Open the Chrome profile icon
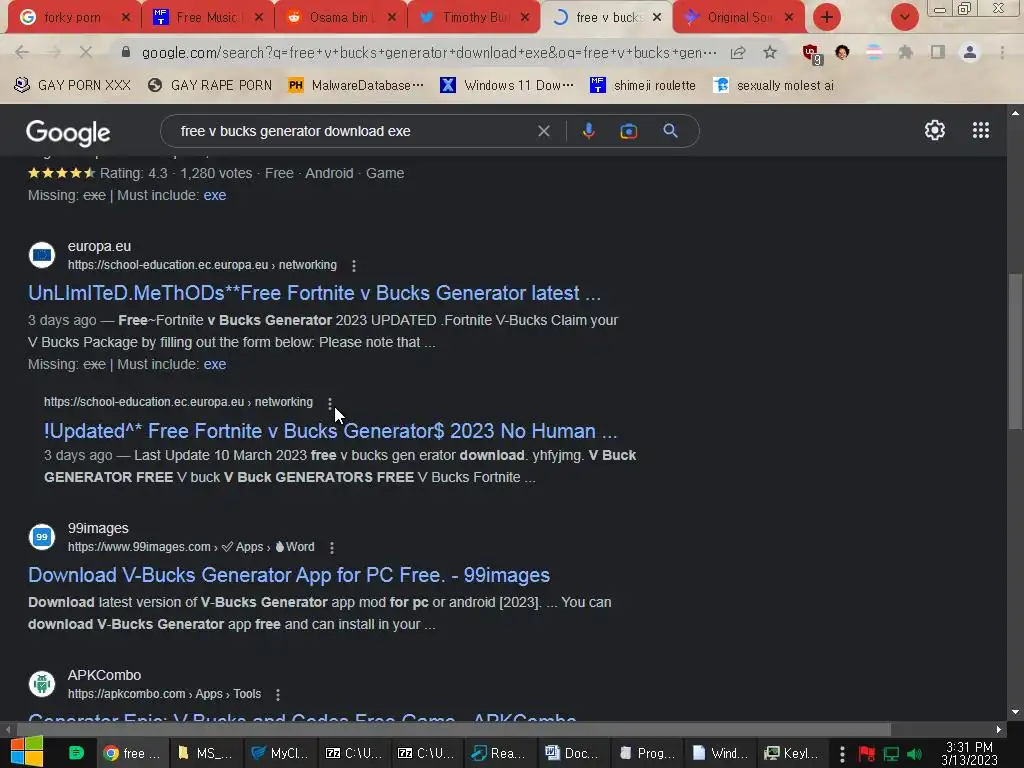Viewport: 1024px width, 768px height. pyautogui.click(x=970, y=52)
